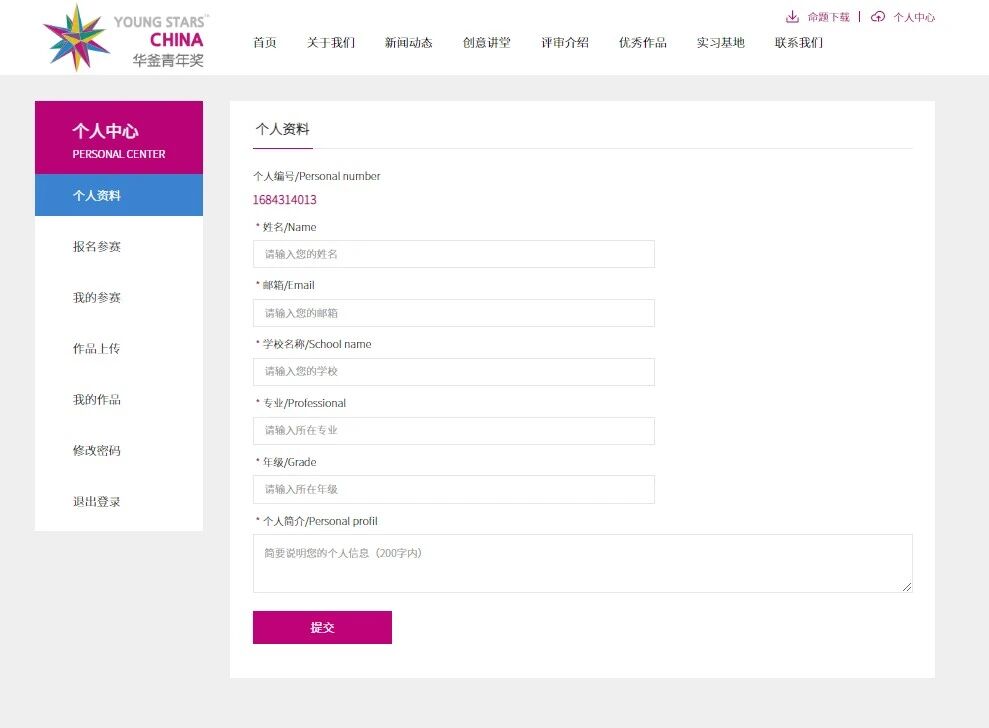Open the 命题下载 link

pyautogui.click(x=828, y=17)
